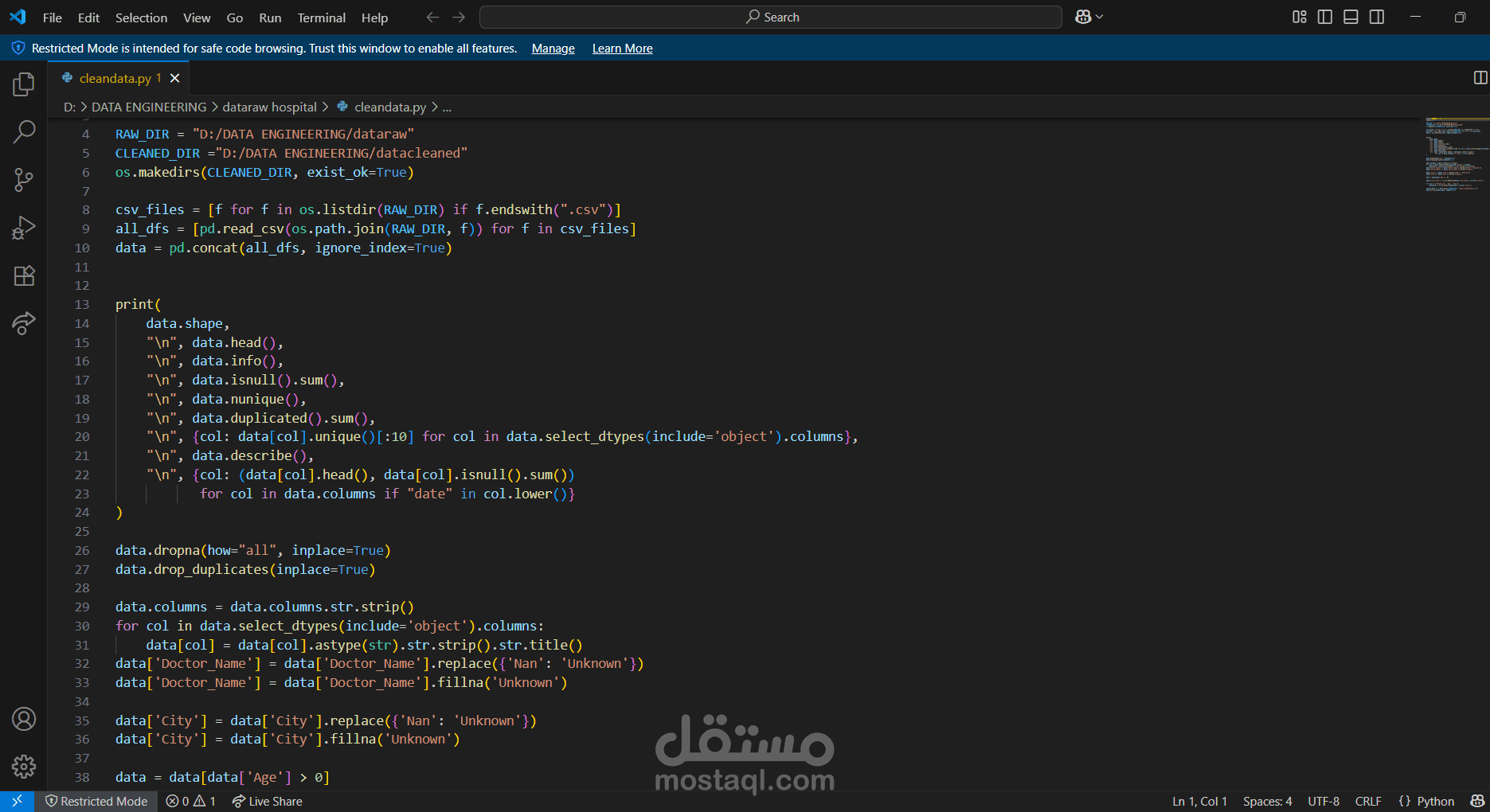
Task: Split the editor to the right
Action: (x=1480, y=77)
